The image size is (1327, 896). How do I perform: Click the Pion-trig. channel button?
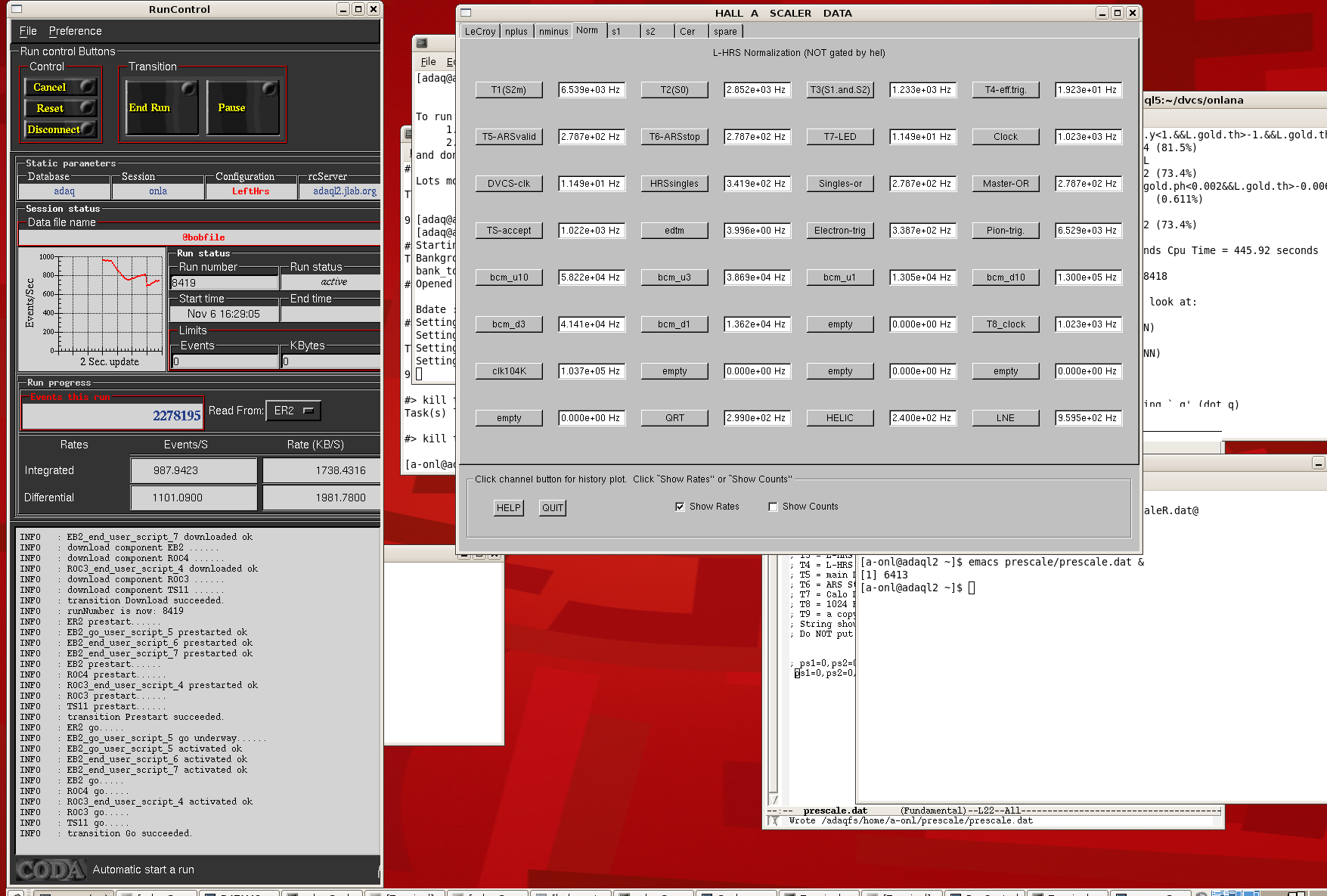[1006, 231]
